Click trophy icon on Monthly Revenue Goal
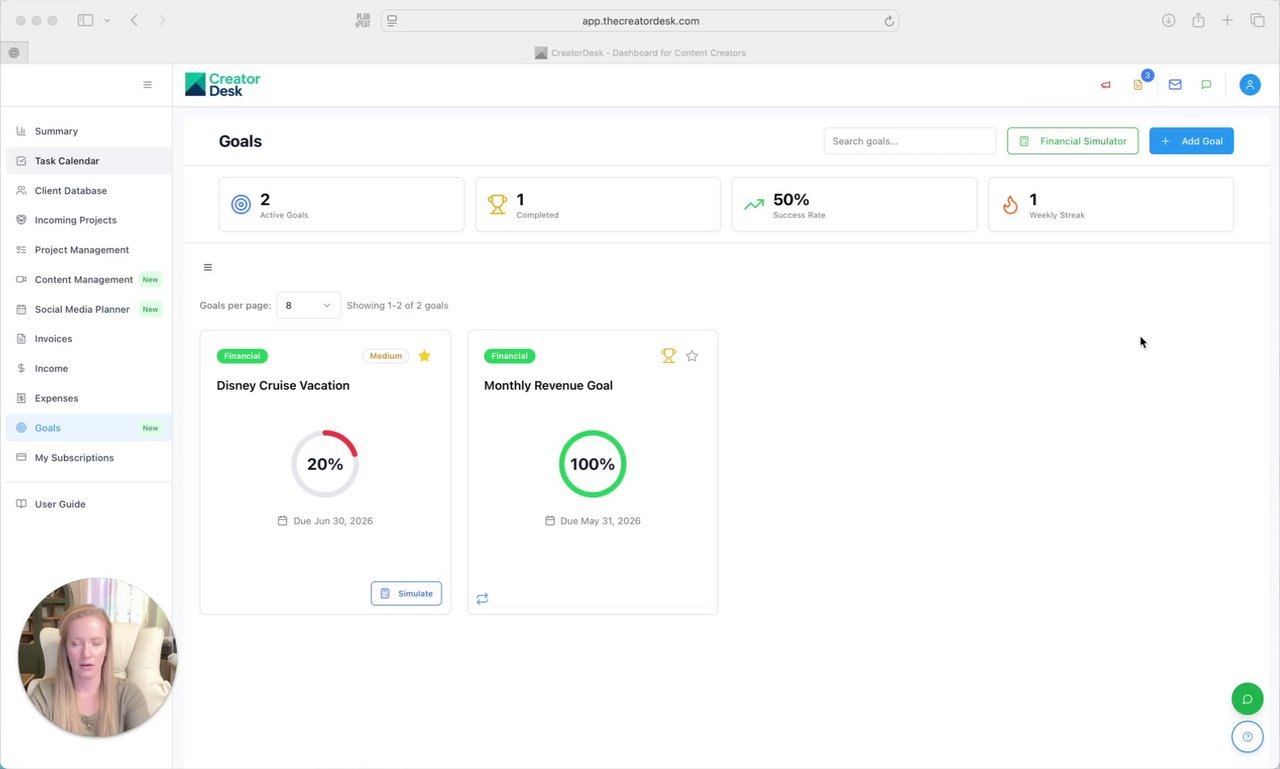Viewport: 1280px width, 769px height. [668, 355]
